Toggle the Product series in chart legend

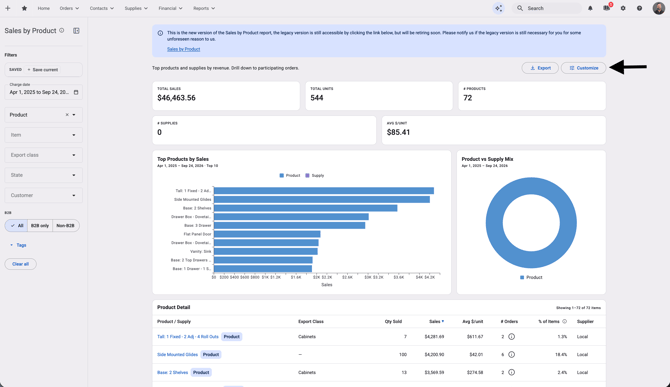pyautogui.click(x=290, y=176)
